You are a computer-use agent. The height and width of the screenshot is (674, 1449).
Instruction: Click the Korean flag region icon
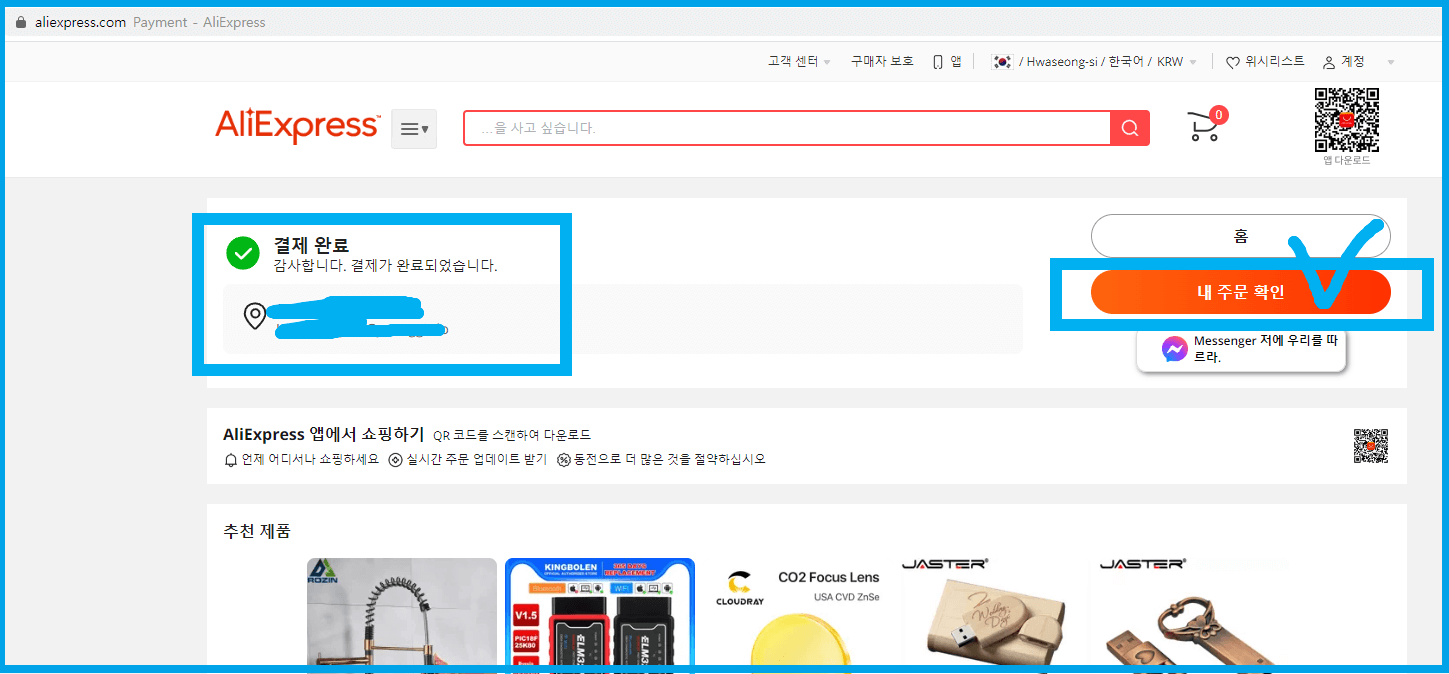1003,60
